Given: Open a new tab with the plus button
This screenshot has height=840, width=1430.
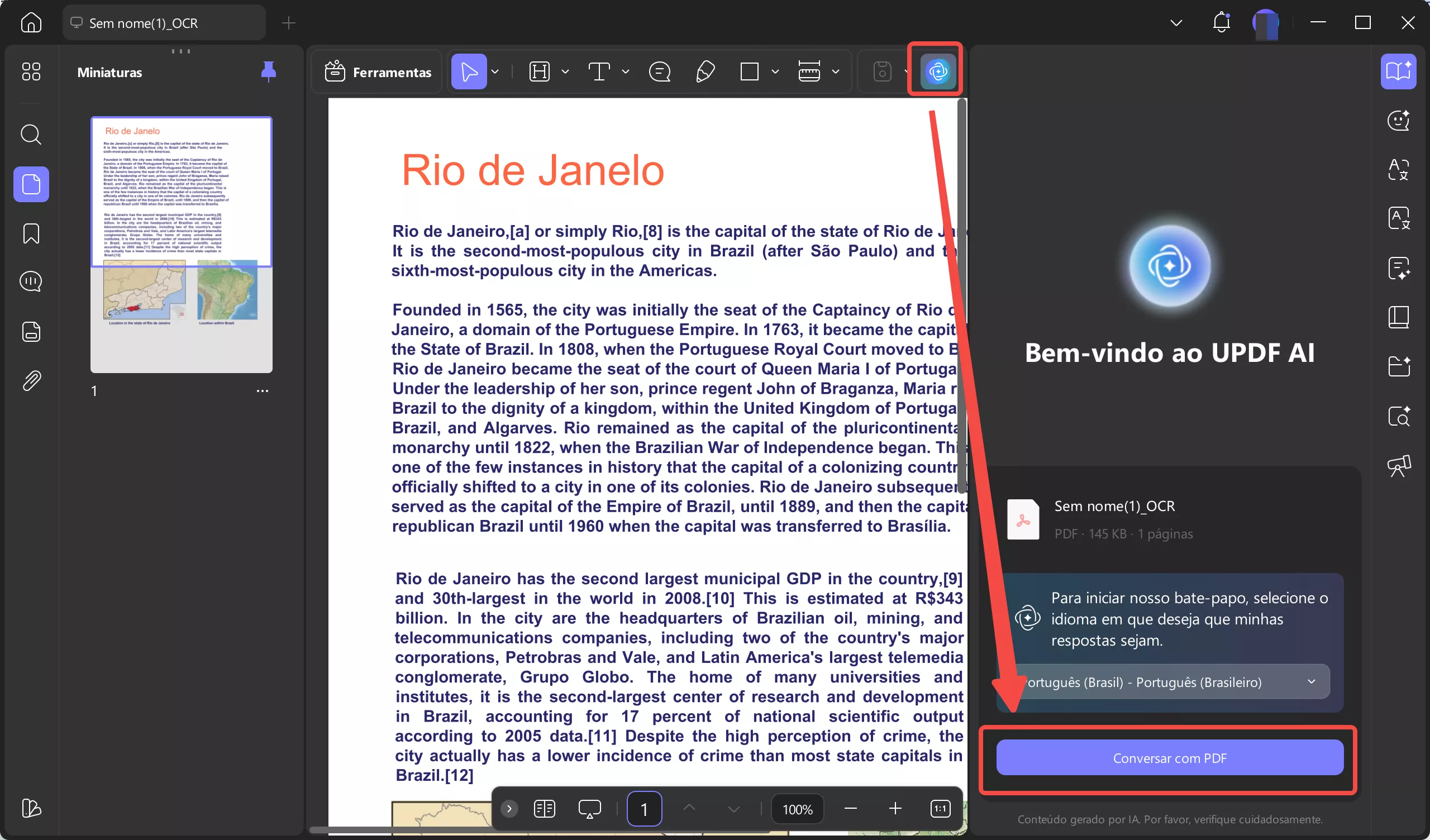Looking at the screenshot, I should click(288, 23).
